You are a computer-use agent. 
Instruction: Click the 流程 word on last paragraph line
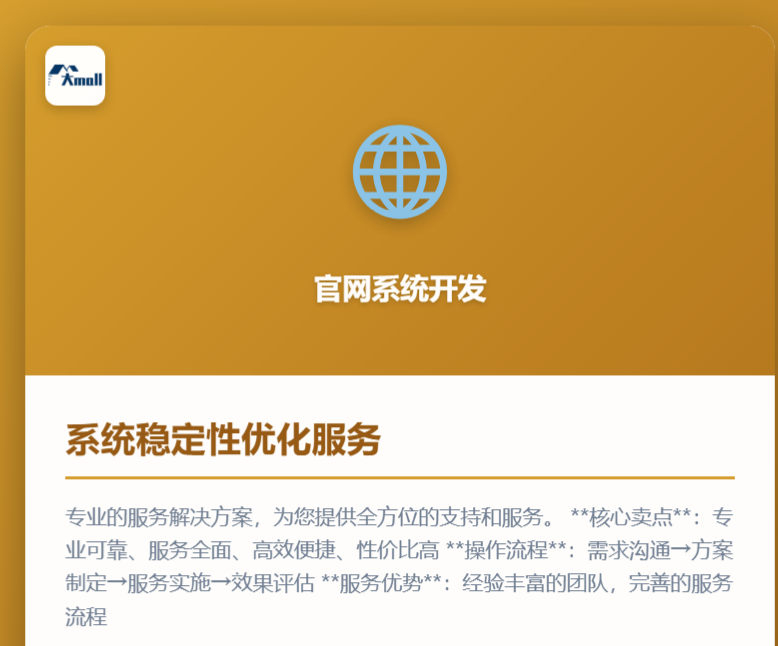click(x=86, y=616)
